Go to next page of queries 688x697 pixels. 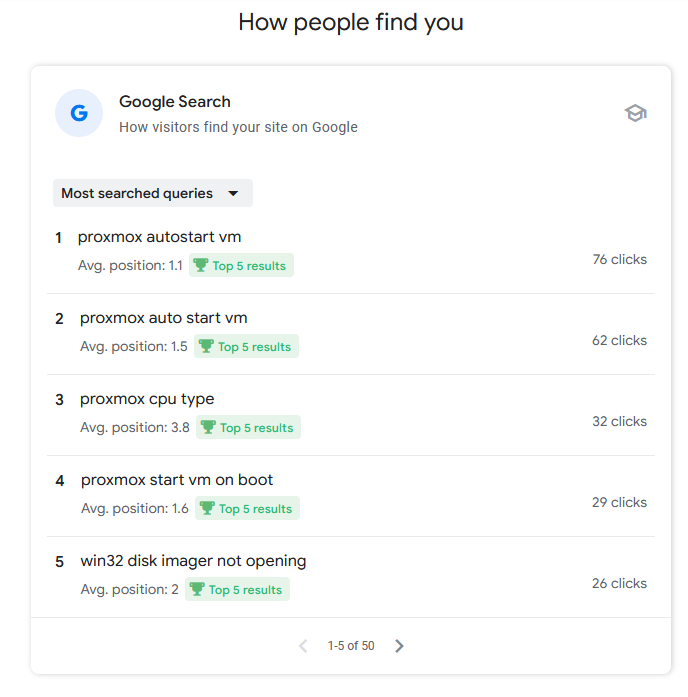[x=399, y=646]
